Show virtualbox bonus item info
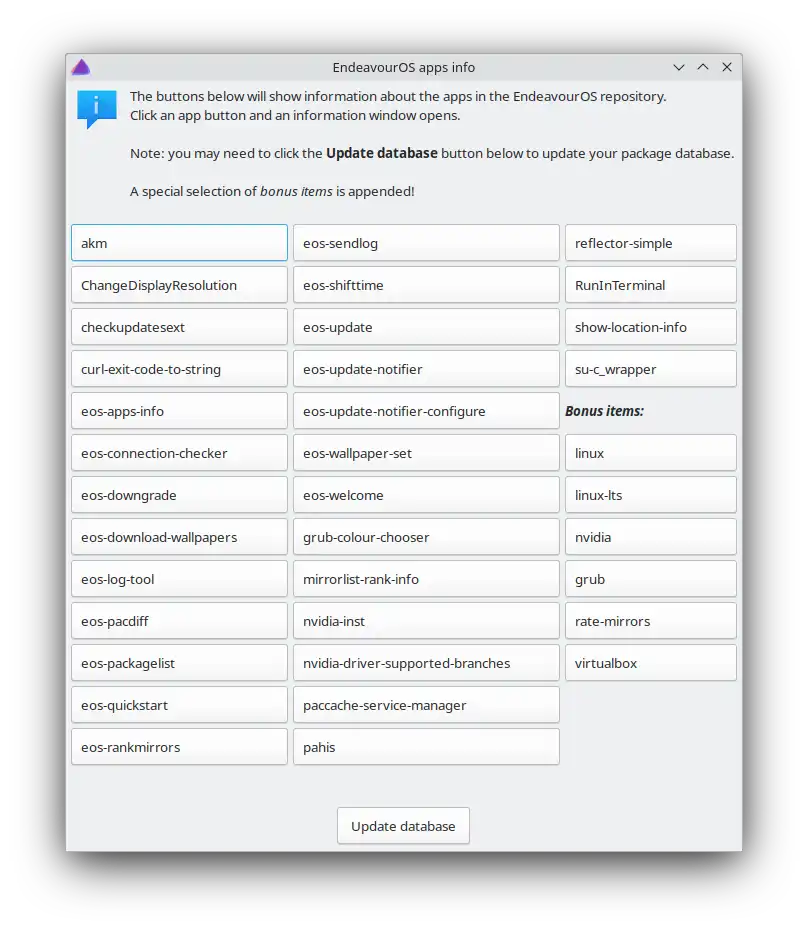The height and width of the screenshot is (930, 809). click(650, 663)
